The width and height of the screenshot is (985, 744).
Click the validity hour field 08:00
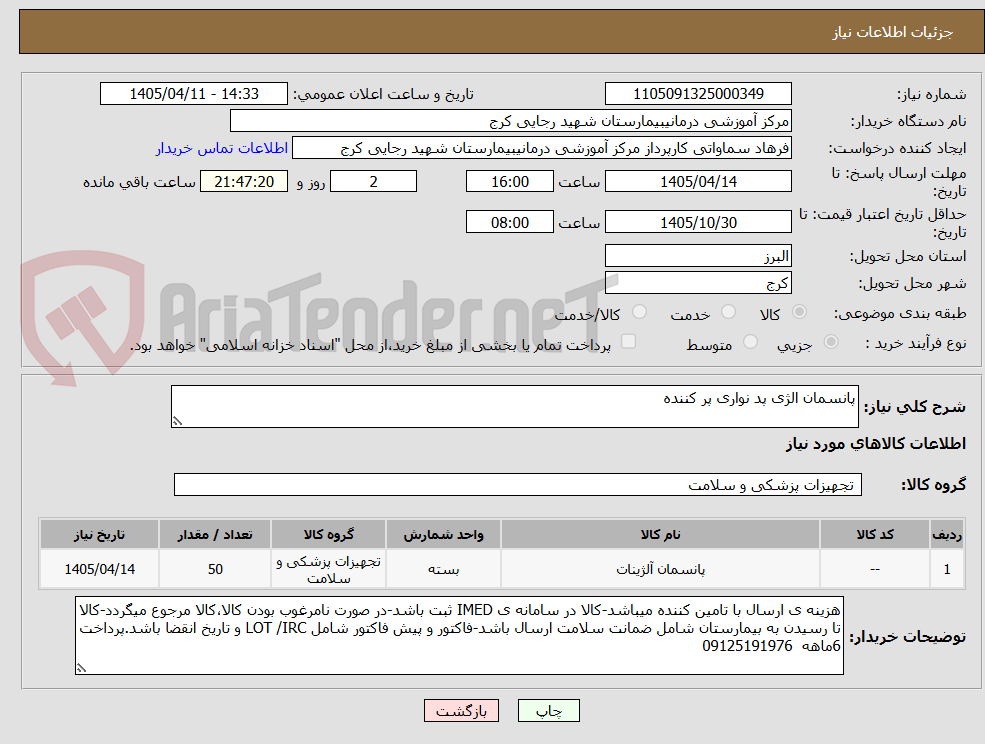[x=509, y=222]
